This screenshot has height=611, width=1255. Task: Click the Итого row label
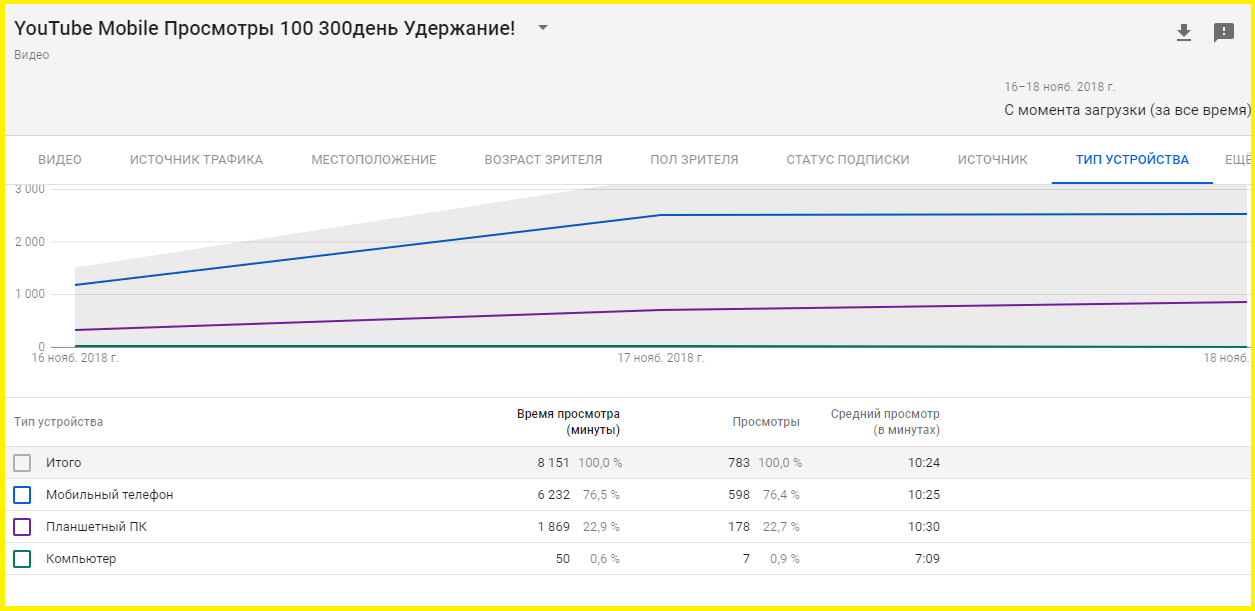[x=64, y=463]
